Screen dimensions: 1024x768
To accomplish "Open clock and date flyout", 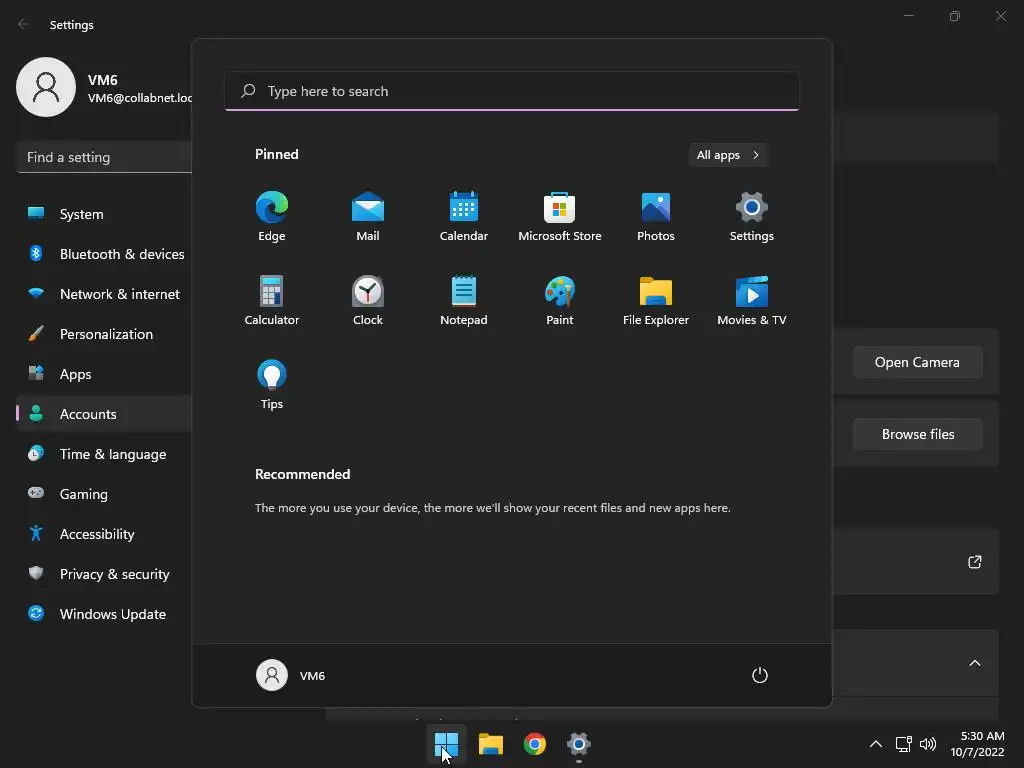I will tap(977, 744).
